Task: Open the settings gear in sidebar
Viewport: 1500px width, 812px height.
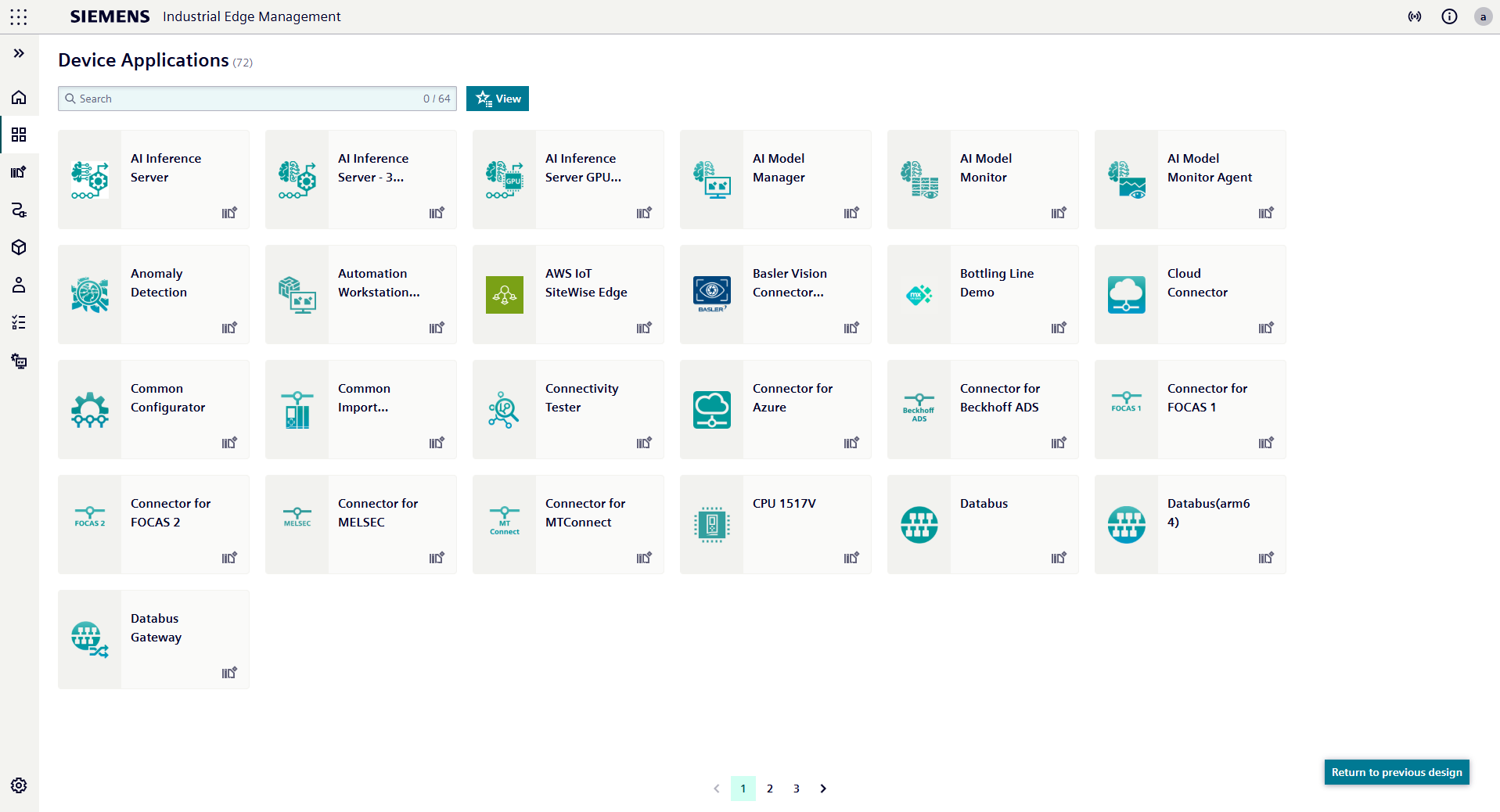Action: pos(19,785)
